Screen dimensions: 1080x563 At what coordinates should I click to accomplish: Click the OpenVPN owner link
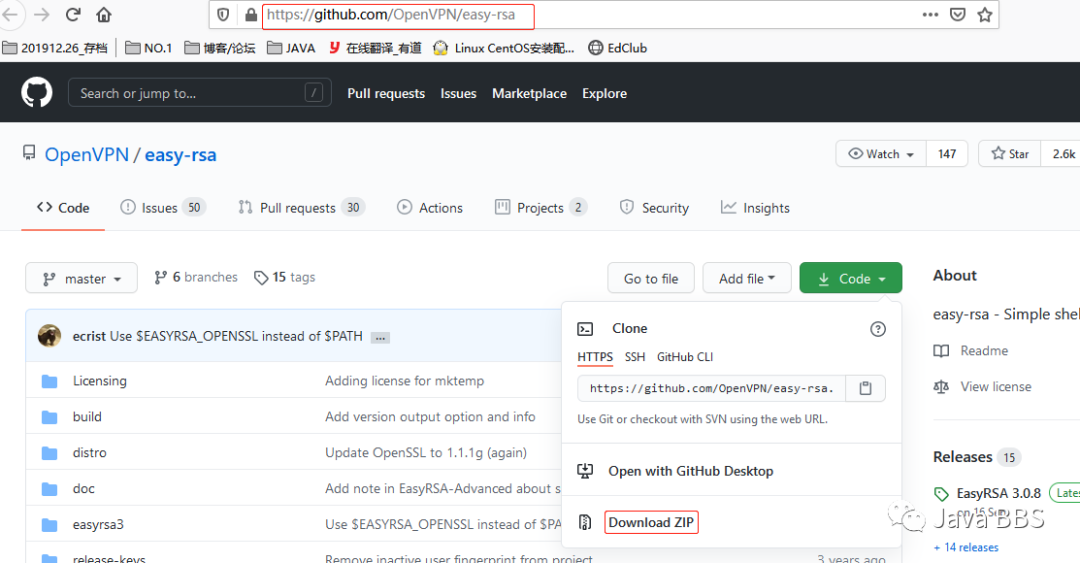coord(87,154)
